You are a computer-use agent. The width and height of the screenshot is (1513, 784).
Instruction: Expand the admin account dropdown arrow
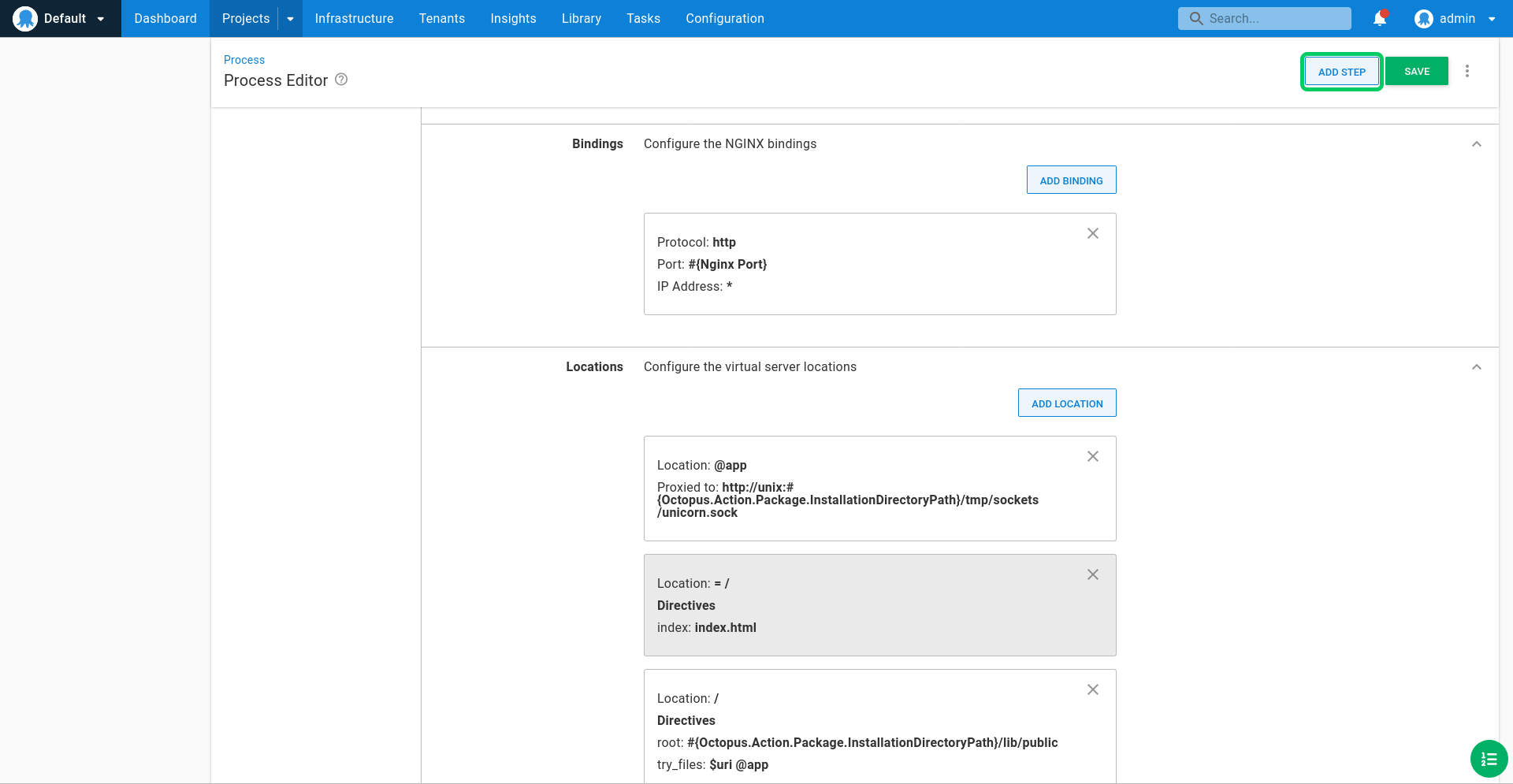(x=1492, y=19)
